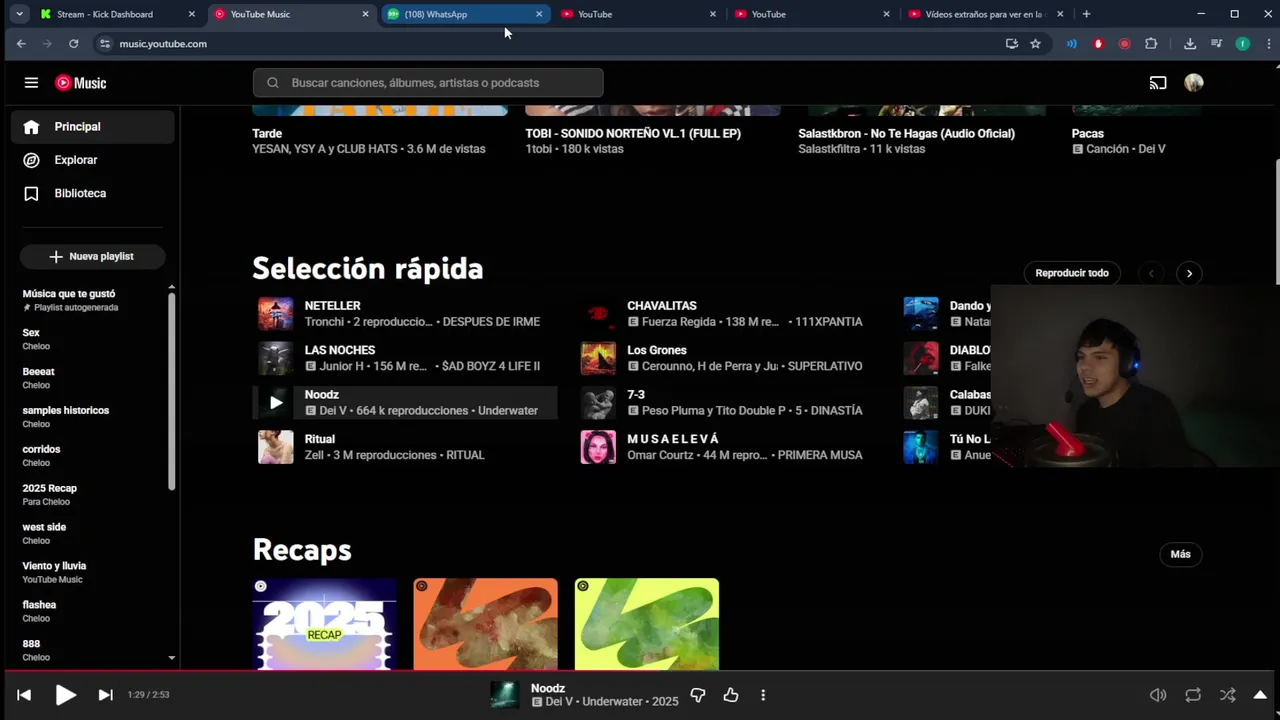The width and height of the screenshot is (1280, 720).
Task: Dislike the song Noodz
Action: 698,695
